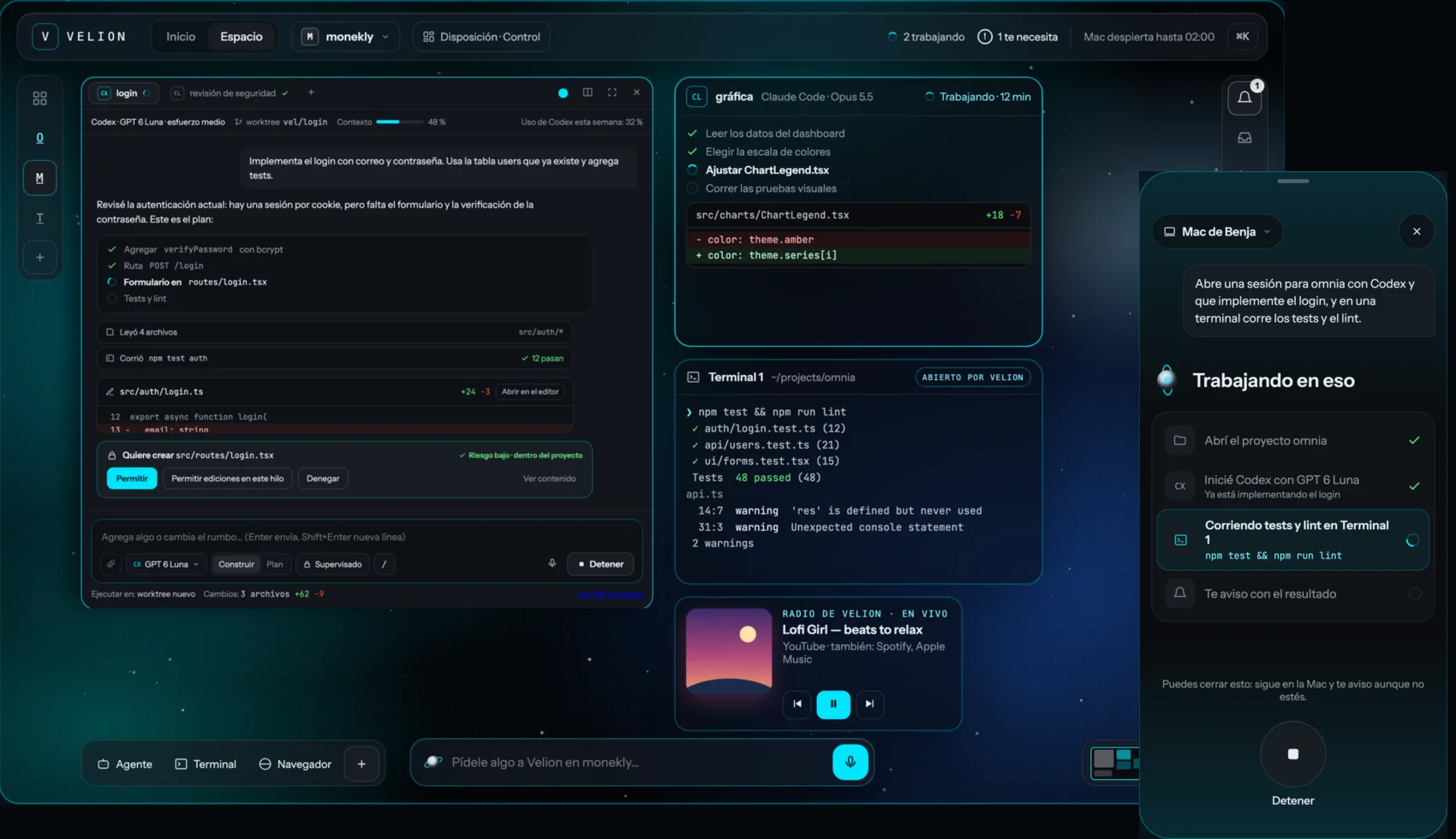Click the pencil icon beside src/auth/login.ts
1456x839 pixels.
tap(110, 391)
